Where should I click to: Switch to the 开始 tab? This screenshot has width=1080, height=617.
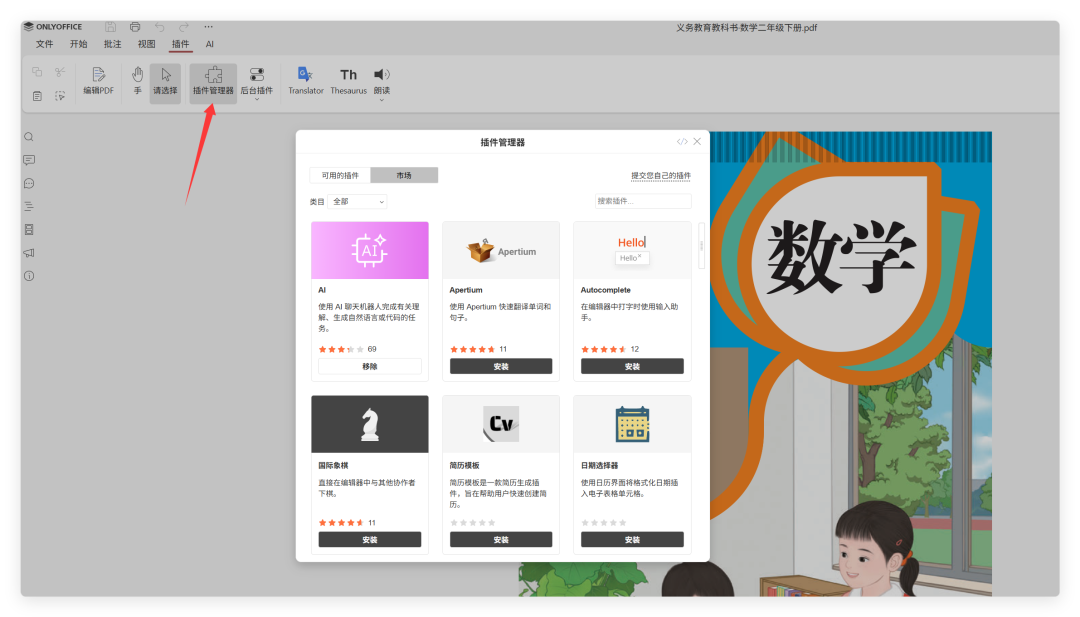click(x=79, y=44)
